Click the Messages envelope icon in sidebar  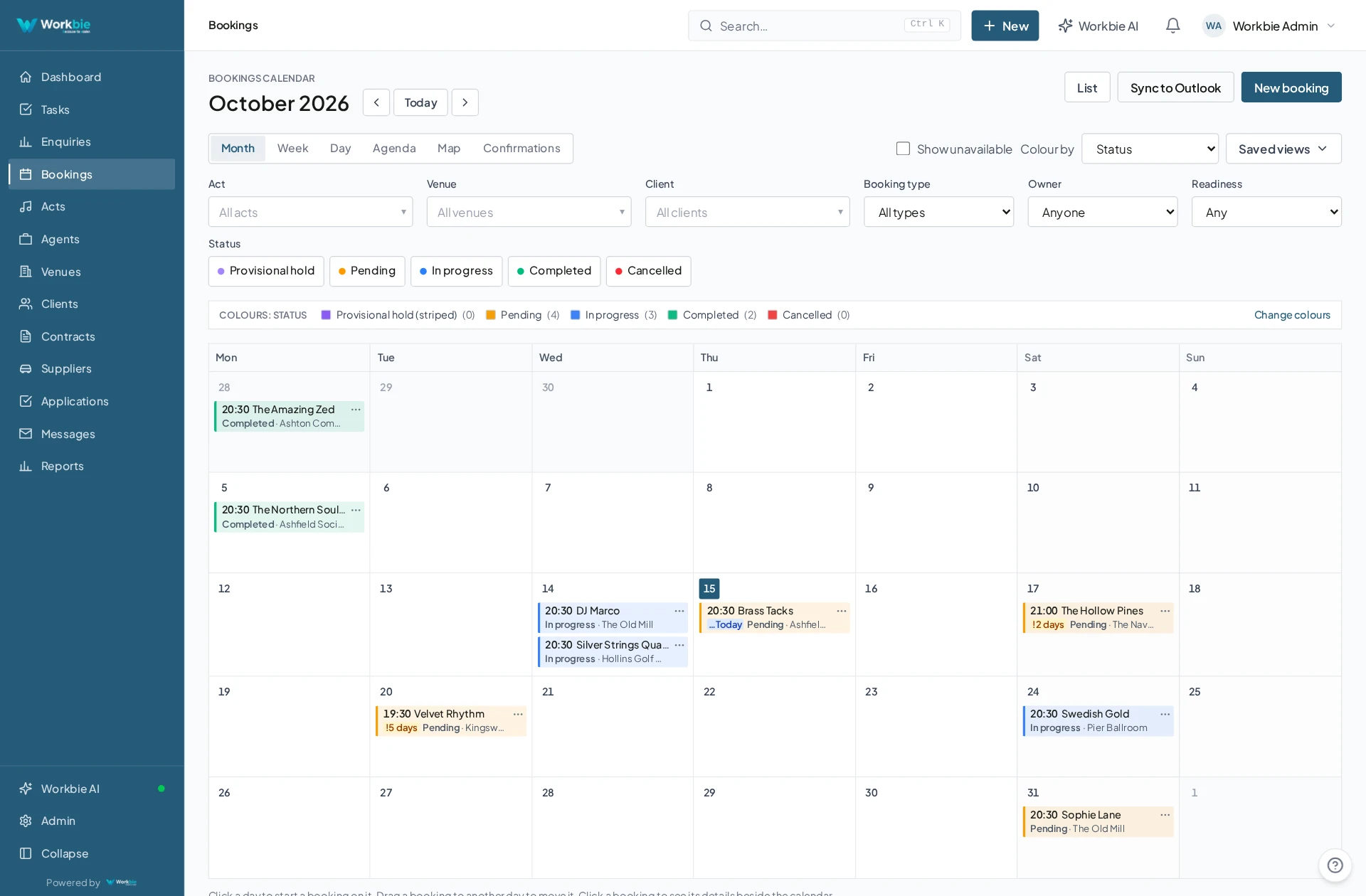[26, 434]
